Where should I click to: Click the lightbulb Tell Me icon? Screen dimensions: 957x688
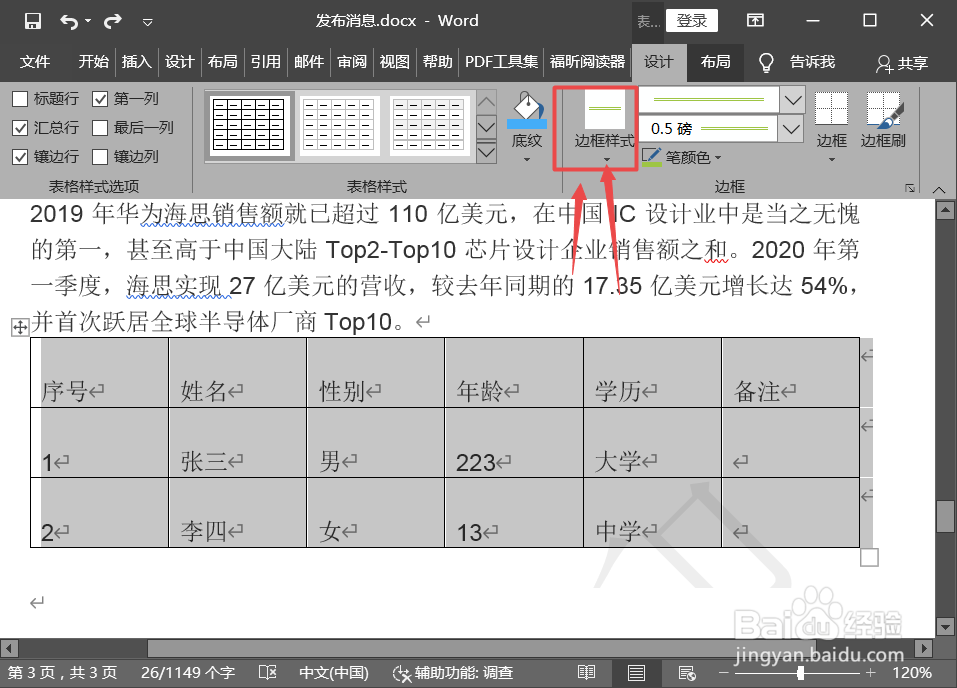(x=765, y=62)
